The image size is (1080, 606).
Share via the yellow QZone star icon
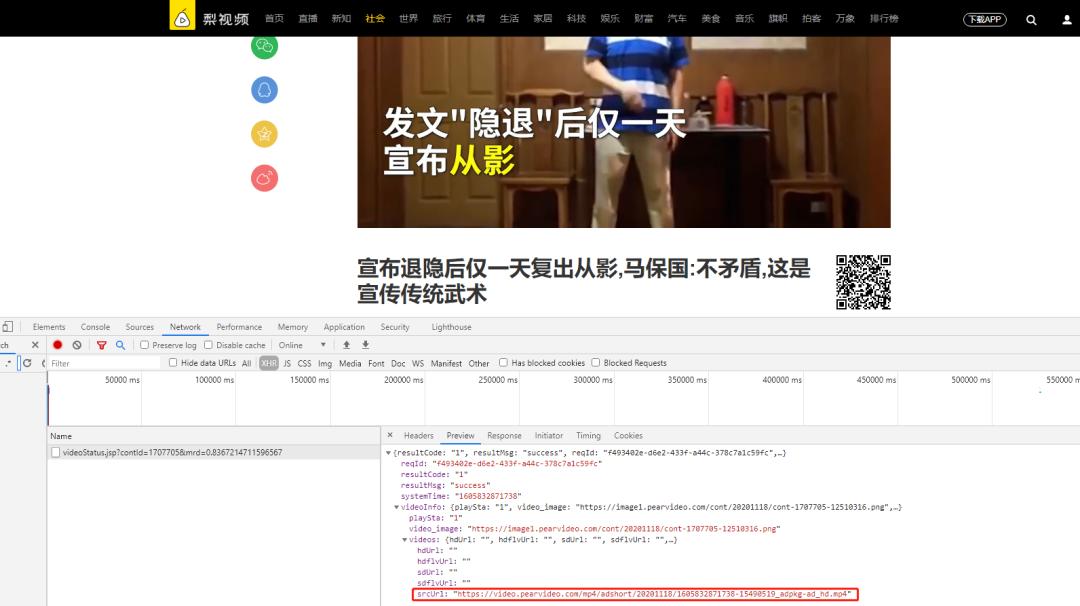click(264, 134)
